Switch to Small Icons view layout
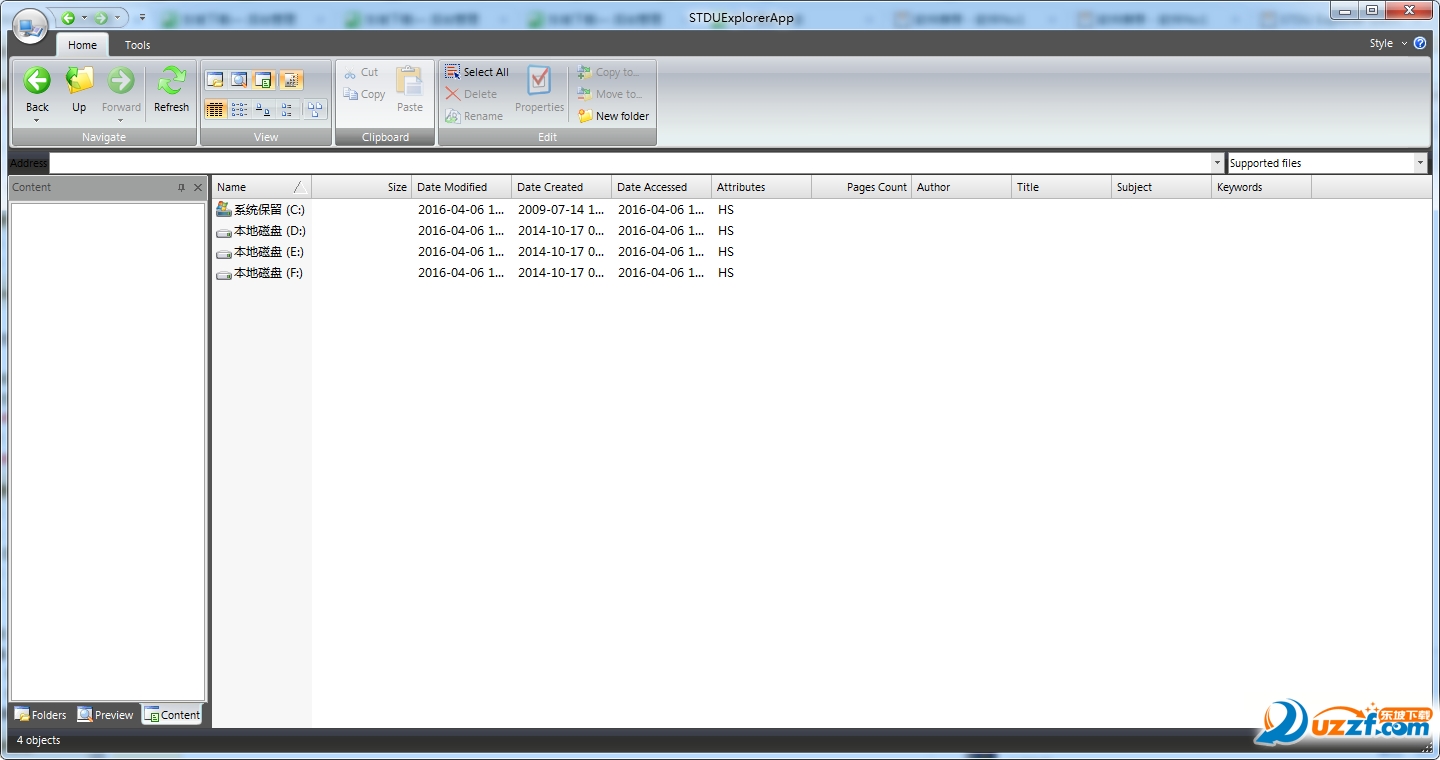Image resolution: width=1440 pixels, height=760 pixels. [x=264, y=109]
